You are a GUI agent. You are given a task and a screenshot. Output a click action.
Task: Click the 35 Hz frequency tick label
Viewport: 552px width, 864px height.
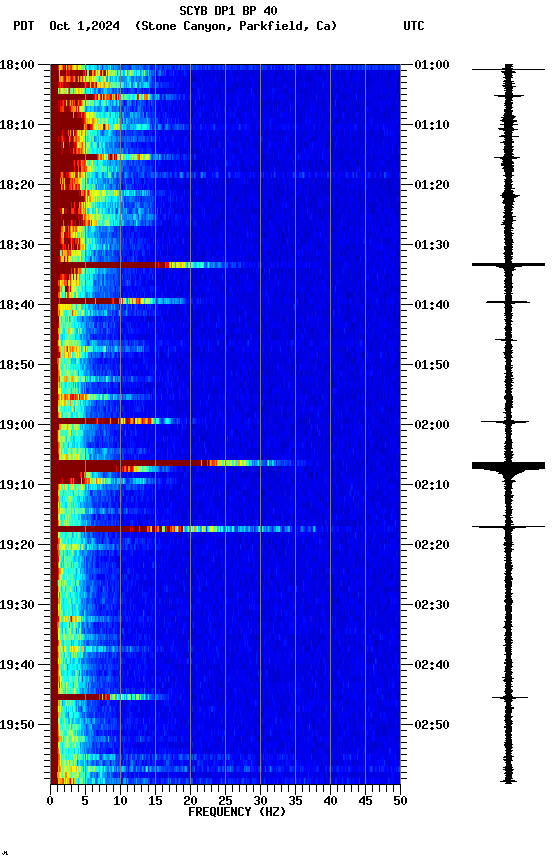295,801
